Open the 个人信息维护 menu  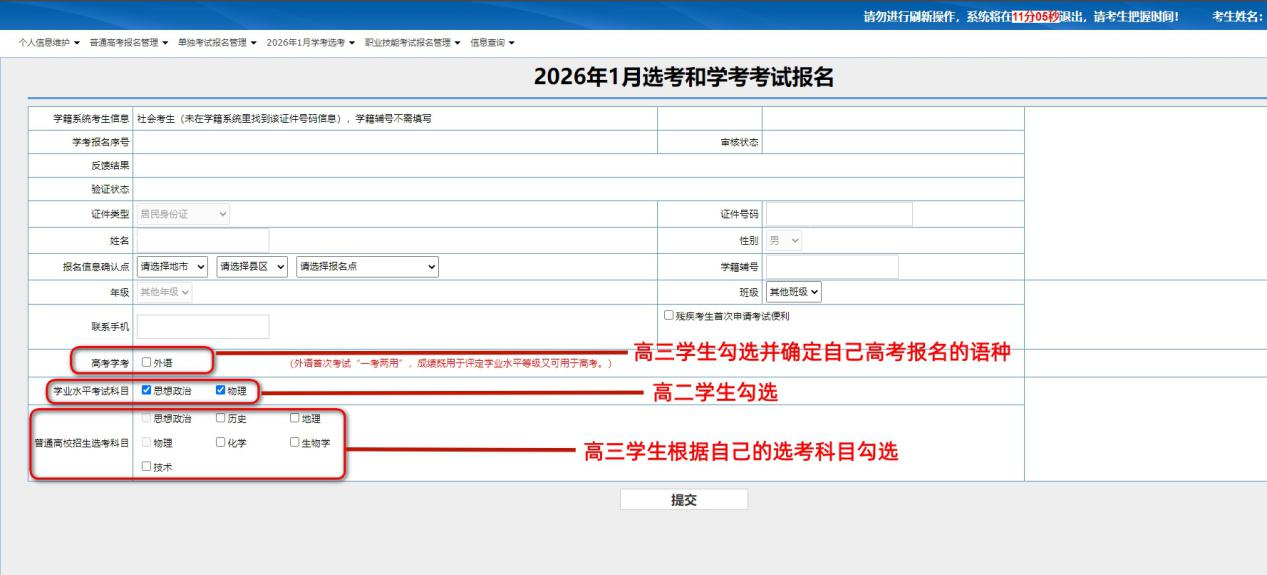[49, 41]
